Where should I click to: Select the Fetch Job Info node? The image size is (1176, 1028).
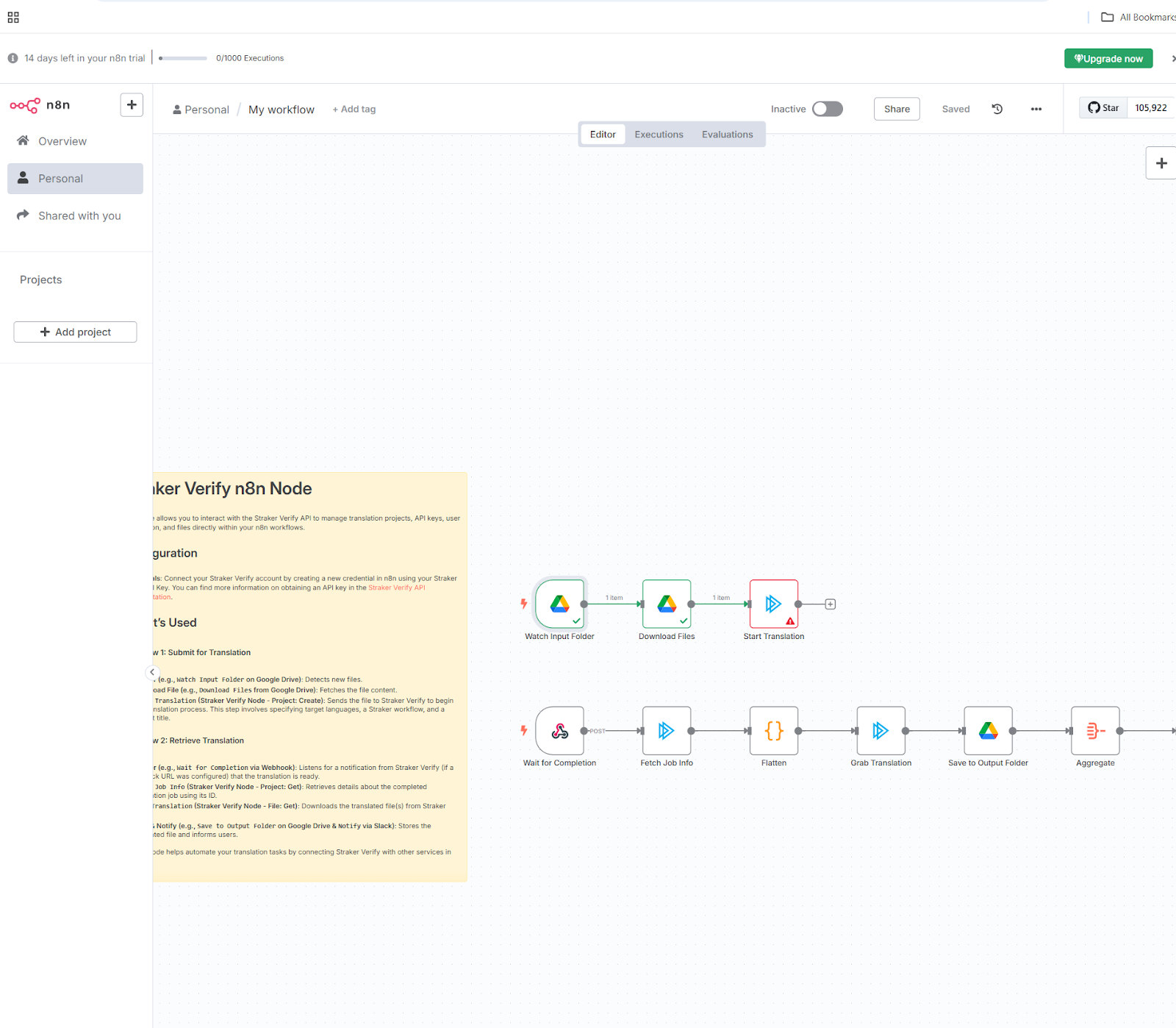pos(667,730)
